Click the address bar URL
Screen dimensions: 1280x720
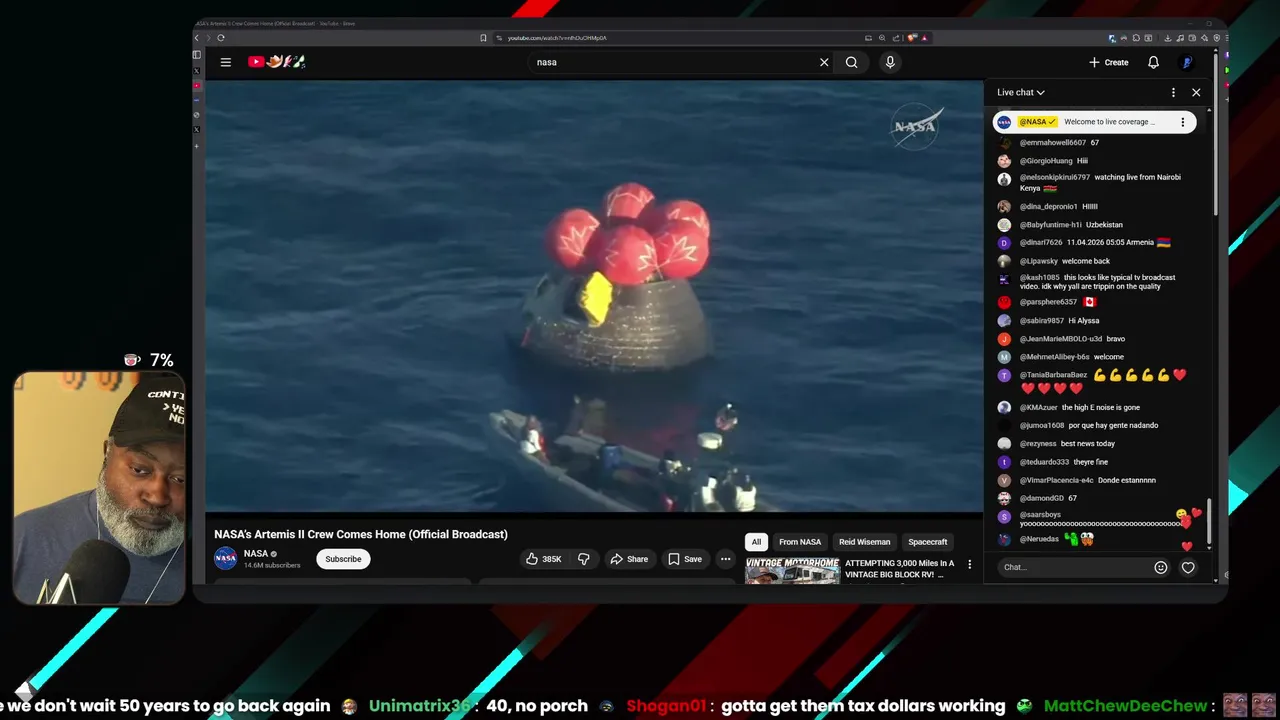tap(557, 38)
